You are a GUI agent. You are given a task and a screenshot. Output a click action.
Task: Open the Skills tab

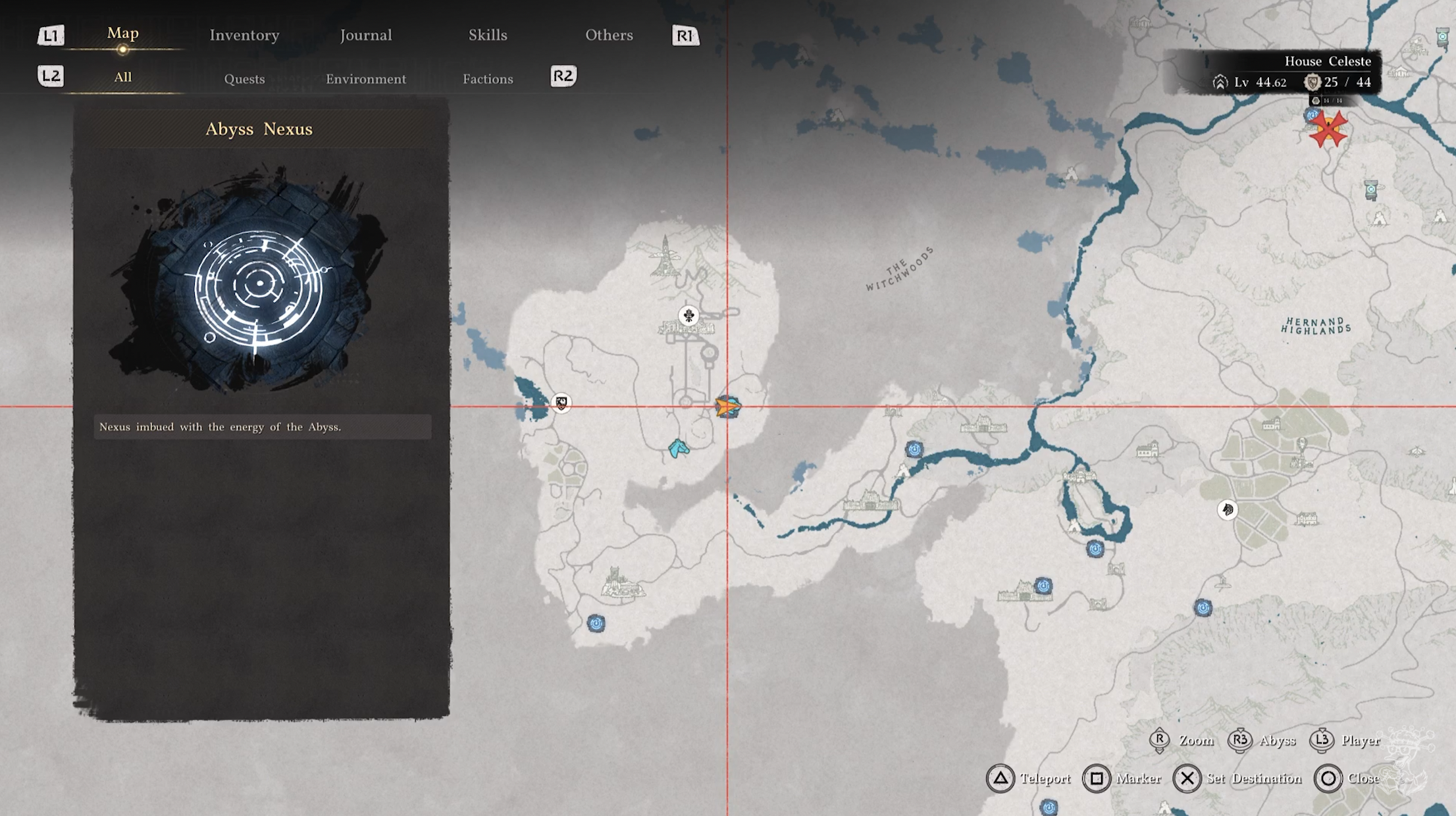[x=487, y=35]
